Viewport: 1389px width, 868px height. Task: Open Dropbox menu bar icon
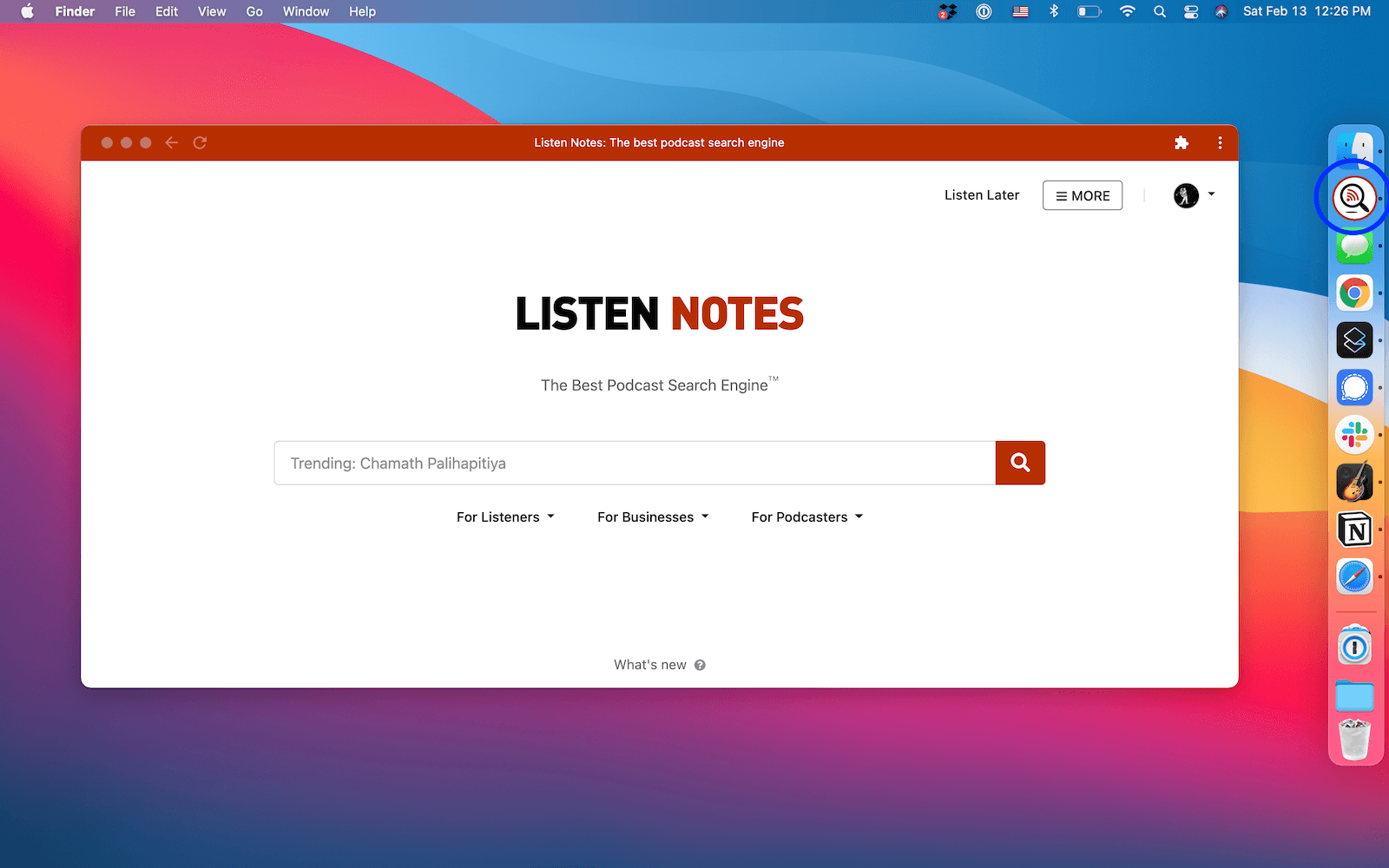947,11
